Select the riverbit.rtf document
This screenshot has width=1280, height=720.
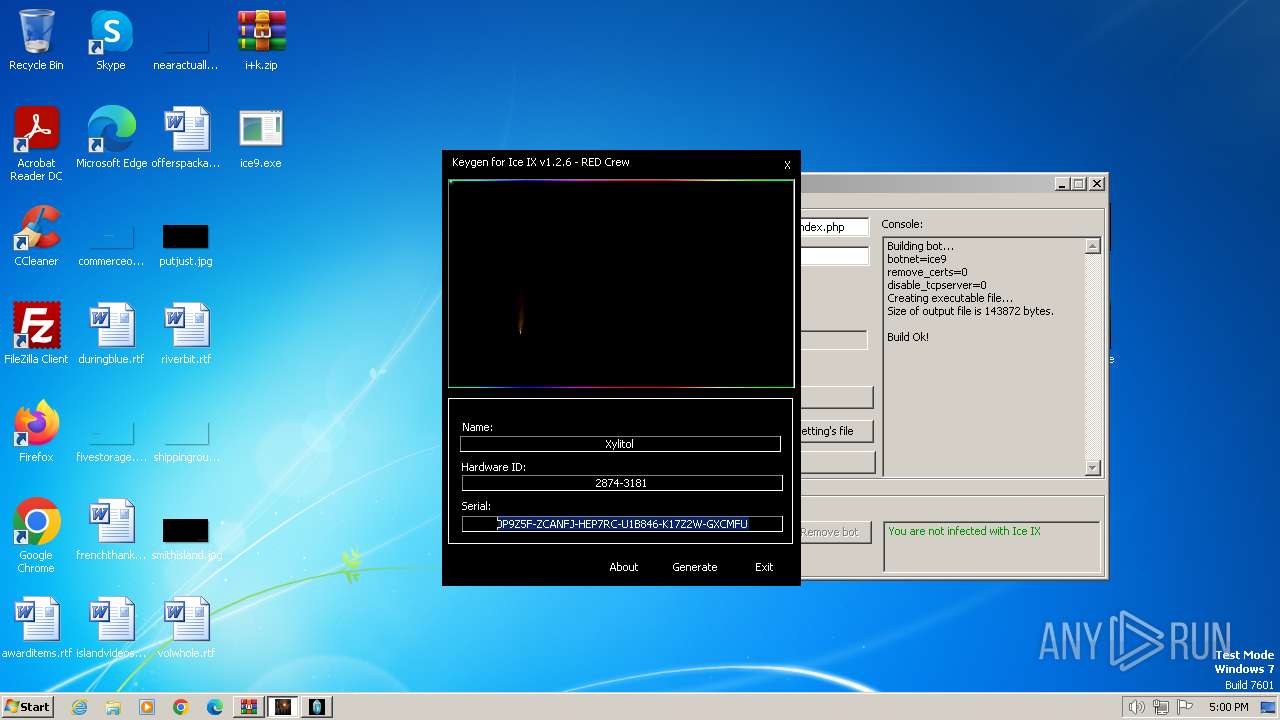(186, 334)
